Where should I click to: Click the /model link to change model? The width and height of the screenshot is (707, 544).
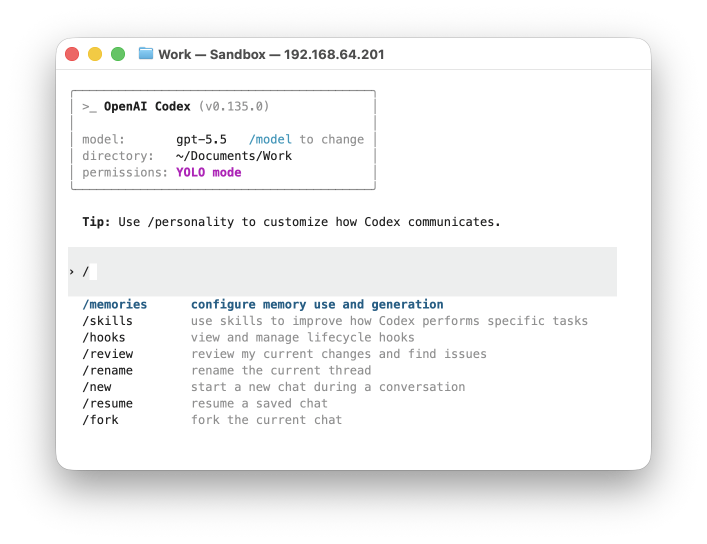tap(270, 139)
